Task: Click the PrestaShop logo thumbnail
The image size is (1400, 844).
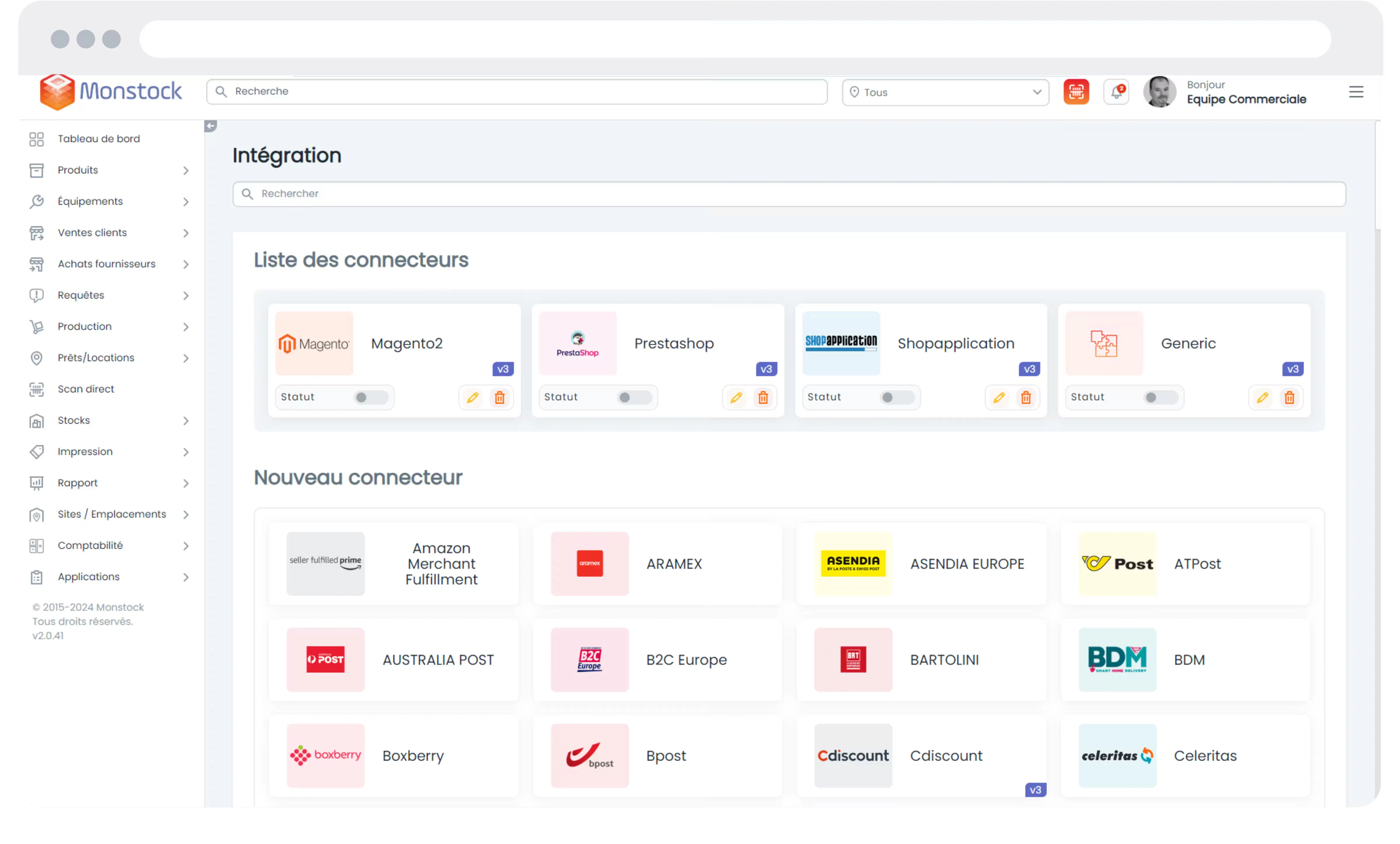Action: (x=577, y=343)
